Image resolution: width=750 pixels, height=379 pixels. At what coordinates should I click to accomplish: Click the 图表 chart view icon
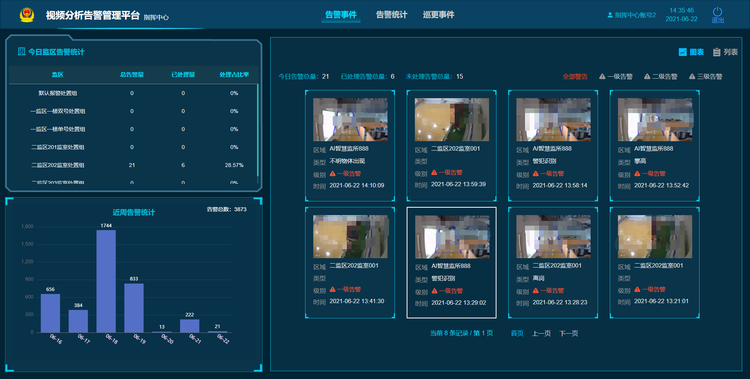tap(683, 52)
